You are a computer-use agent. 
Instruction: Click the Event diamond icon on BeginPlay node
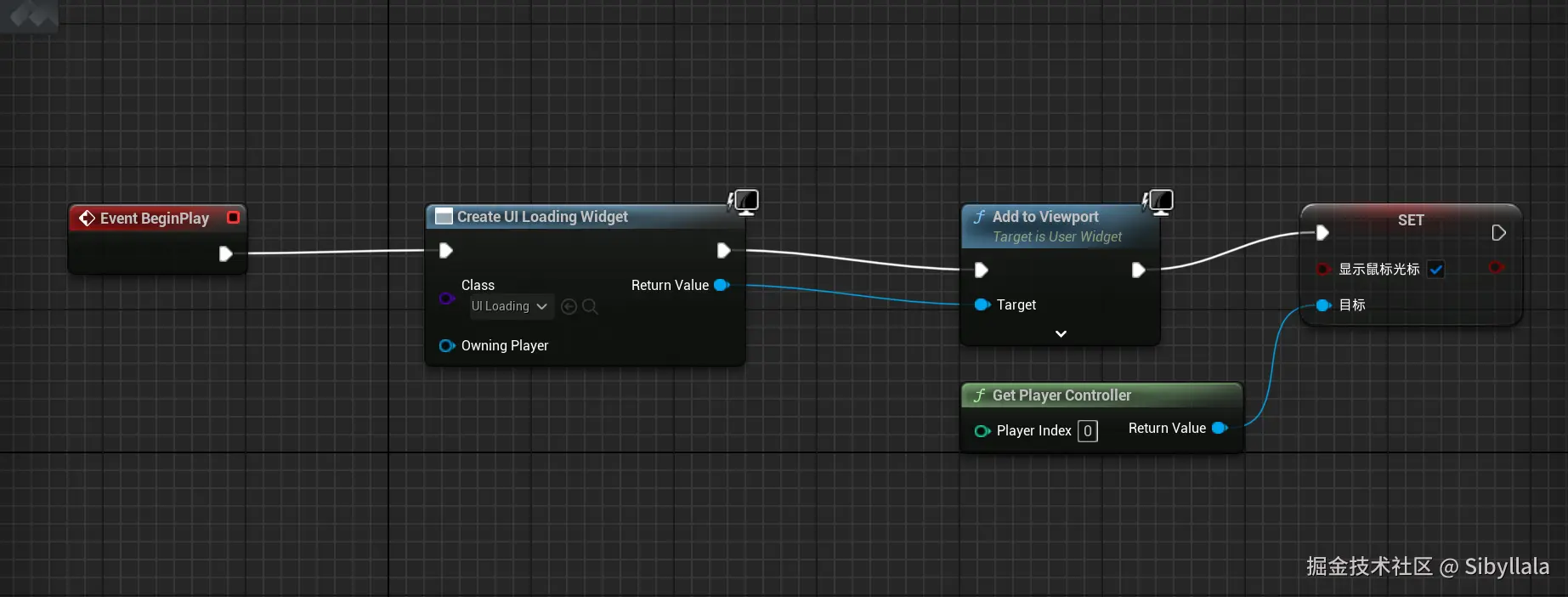pyautogui.click(x=87, y=219)
